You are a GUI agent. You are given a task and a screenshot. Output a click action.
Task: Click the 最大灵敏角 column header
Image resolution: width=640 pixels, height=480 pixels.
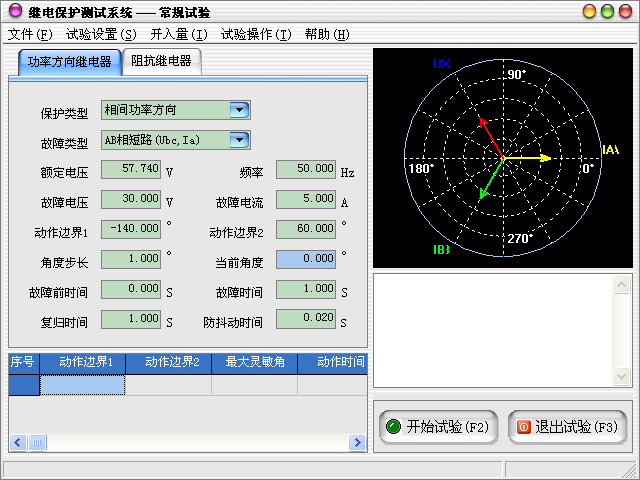[x=255, y=364]
